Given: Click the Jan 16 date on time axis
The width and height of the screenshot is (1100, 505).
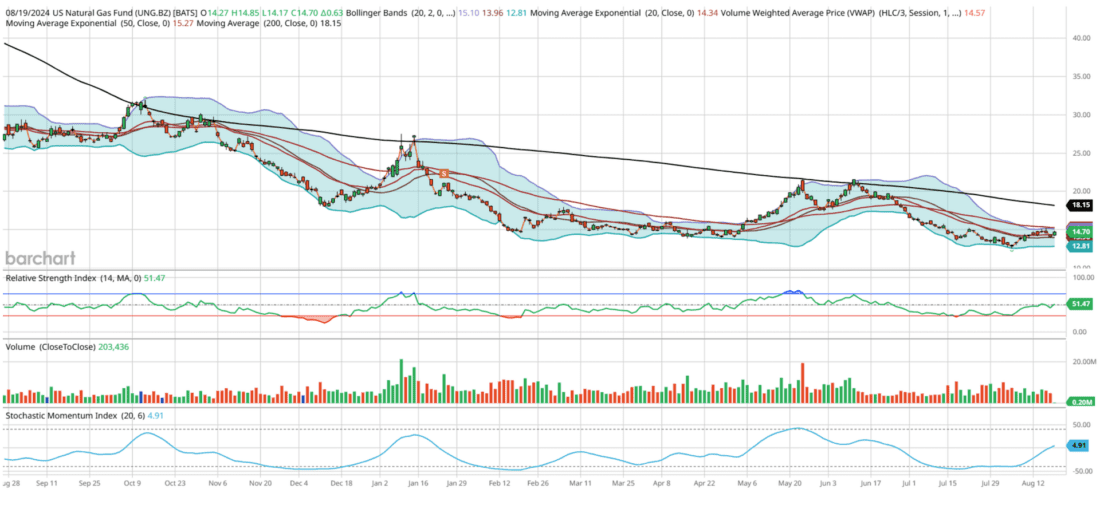Looking at the screenshot, I should 417,483.
